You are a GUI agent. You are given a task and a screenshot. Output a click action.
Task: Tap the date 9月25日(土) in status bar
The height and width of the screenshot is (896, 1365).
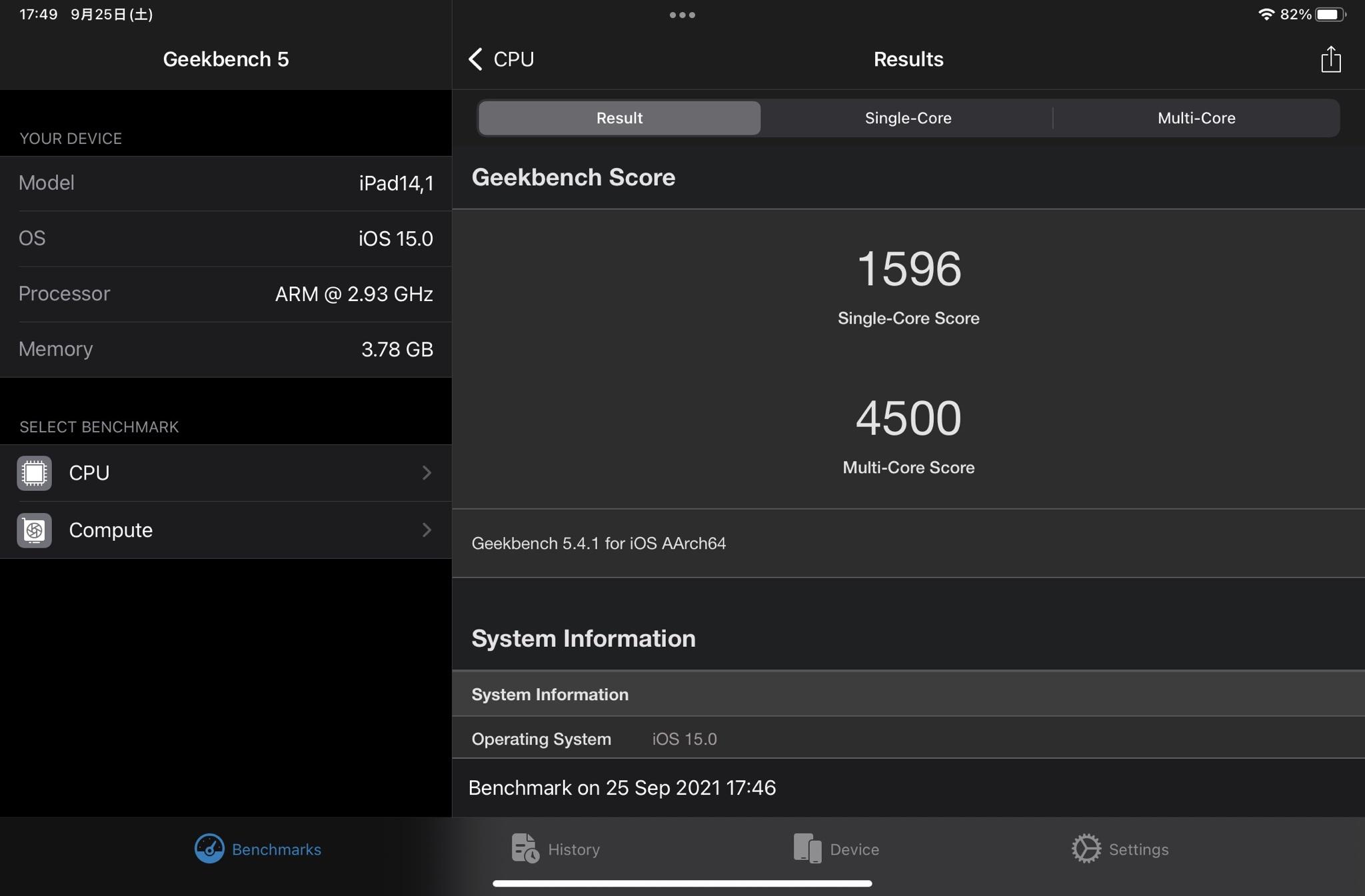click(x=111, y=14)
